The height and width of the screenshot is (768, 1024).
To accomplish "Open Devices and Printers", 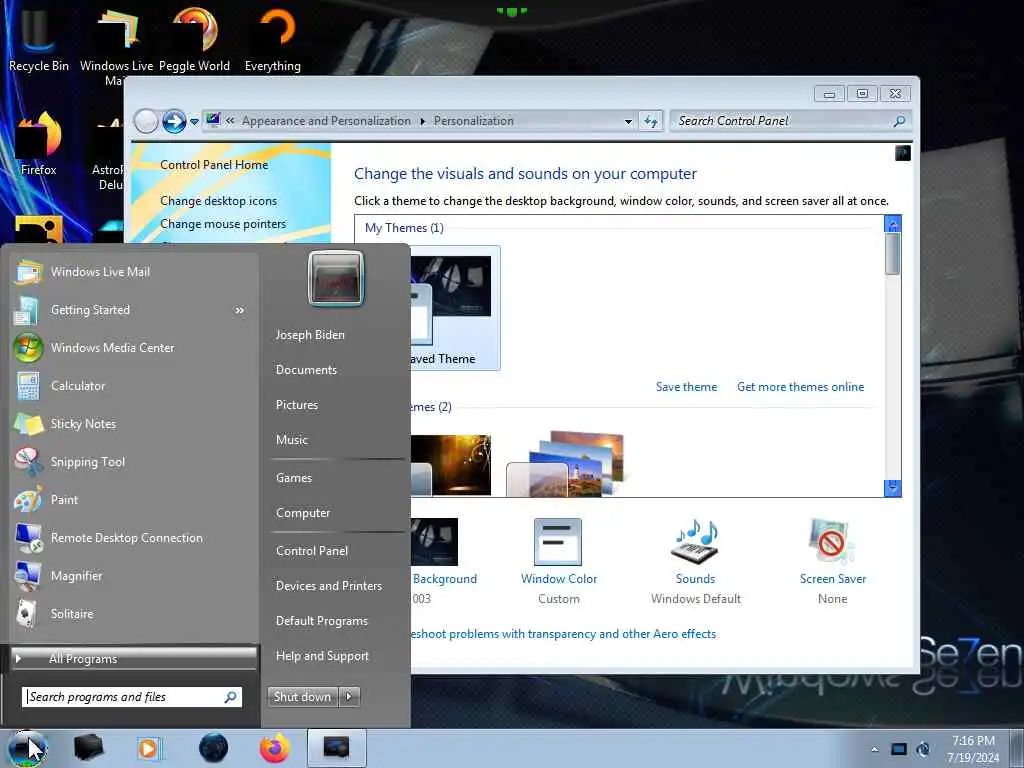I will 328,586.
